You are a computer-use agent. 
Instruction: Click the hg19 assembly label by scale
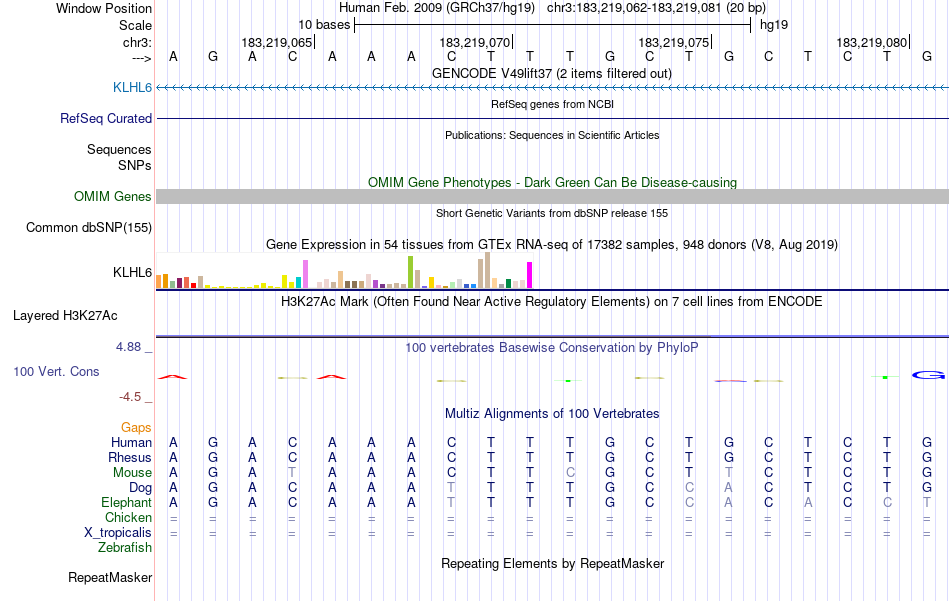click(x=774, y=25)
